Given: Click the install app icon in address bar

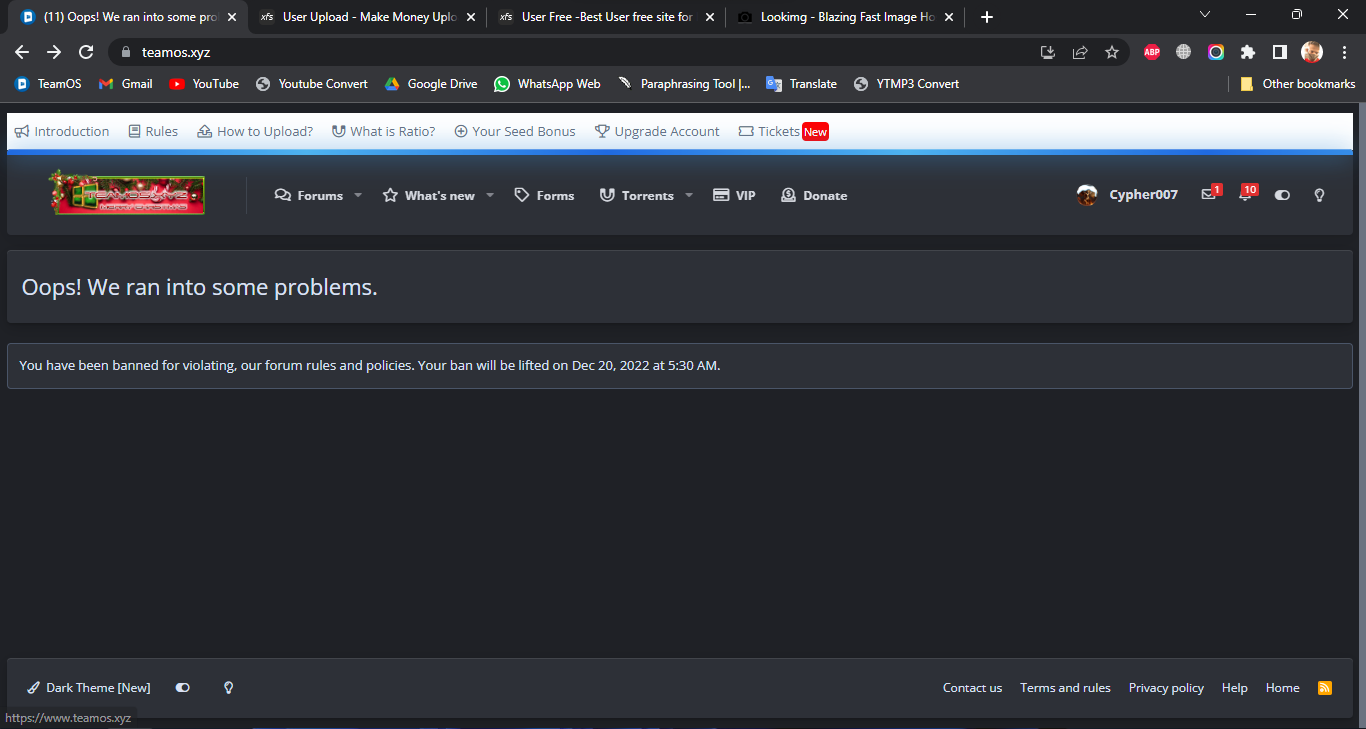Looking at the screenshot, I should coord(1048,52).
